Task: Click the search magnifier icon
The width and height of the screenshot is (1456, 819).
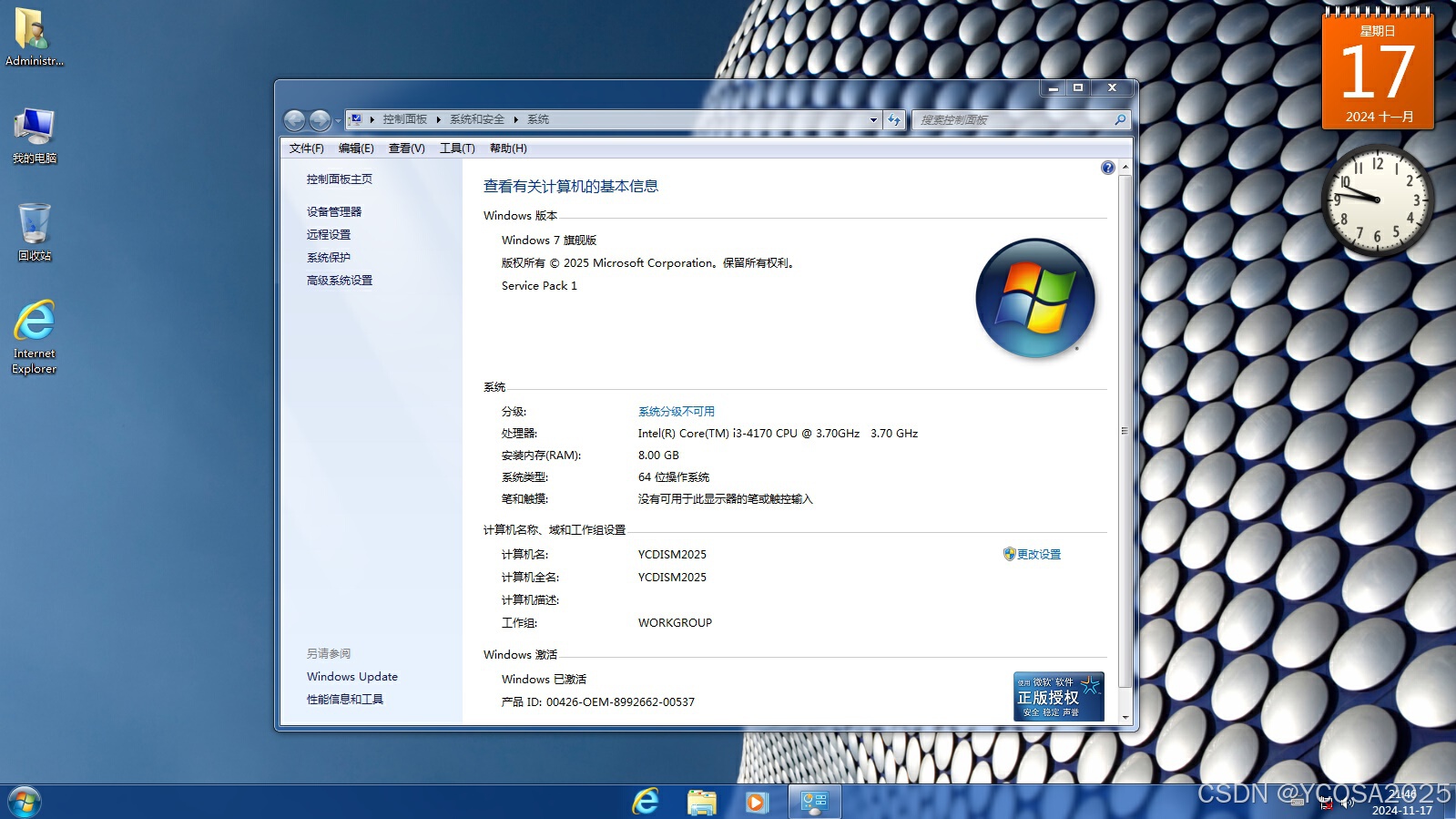Action: [x=1120, y=119]
